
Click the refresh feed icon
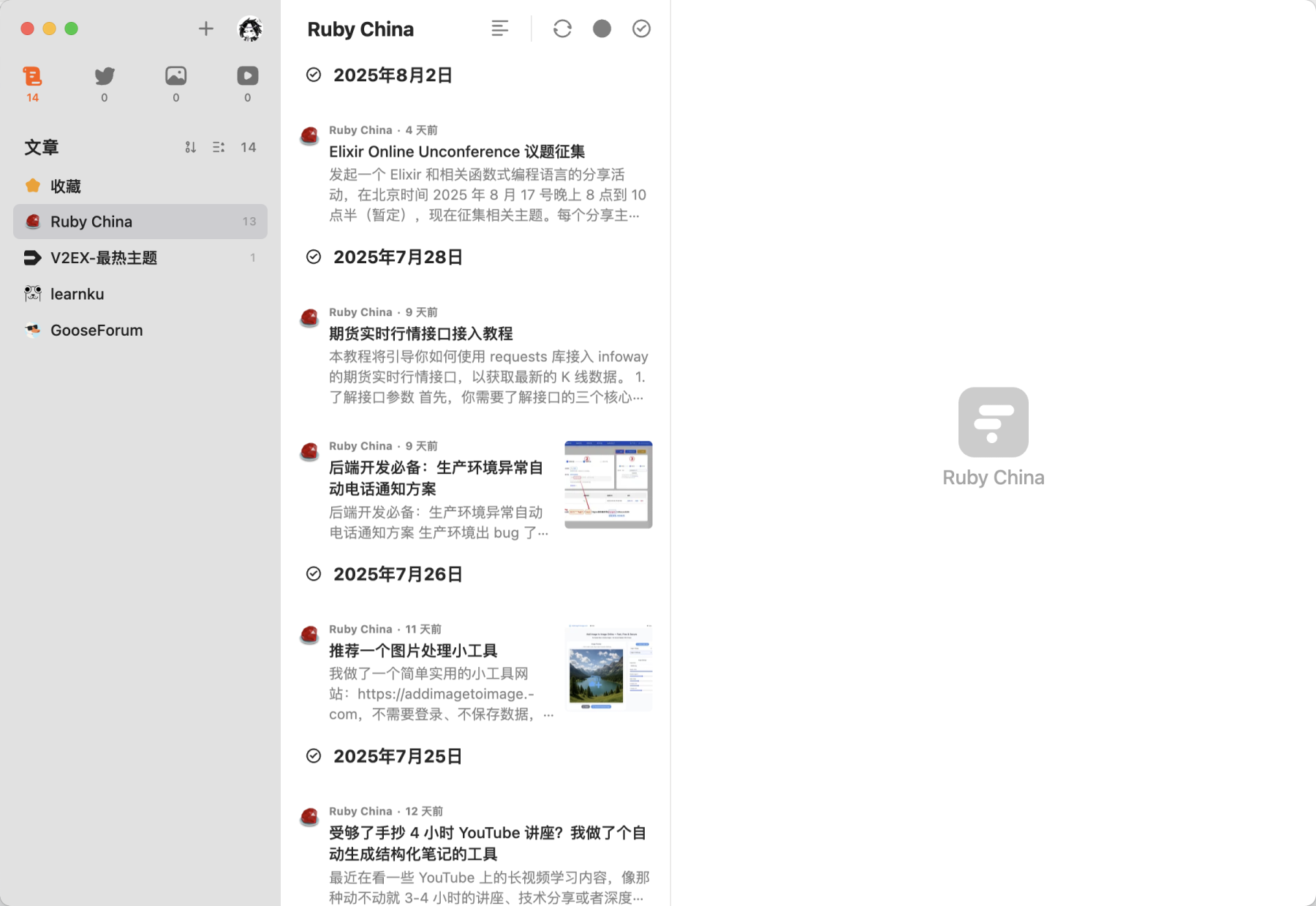(x=562, y=29)
